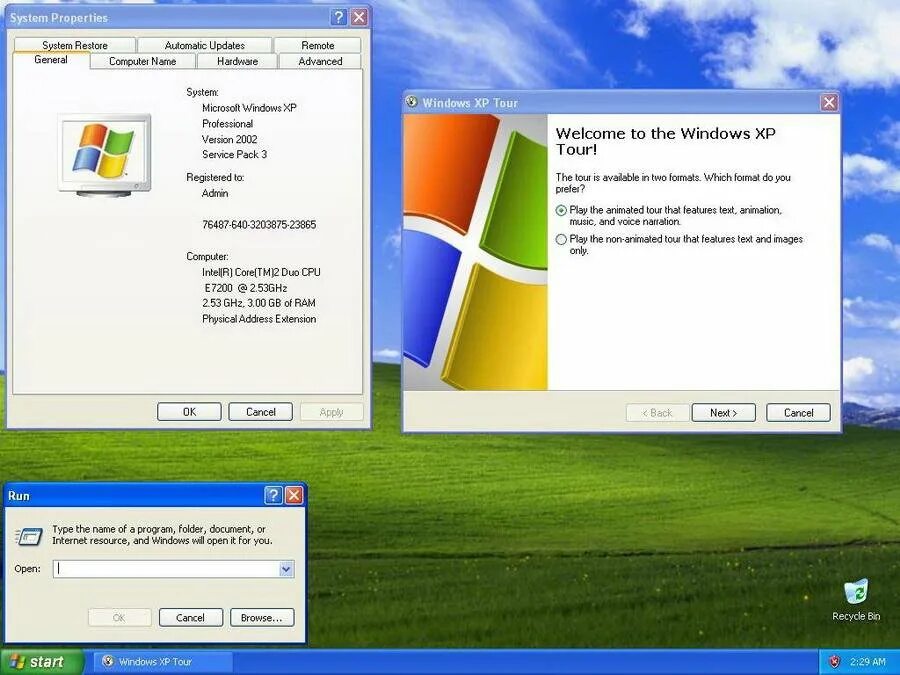Close the Windows XP Tour window
Image resolution: width=900 pixels, height=675 pixels.
tap(829, 102)
